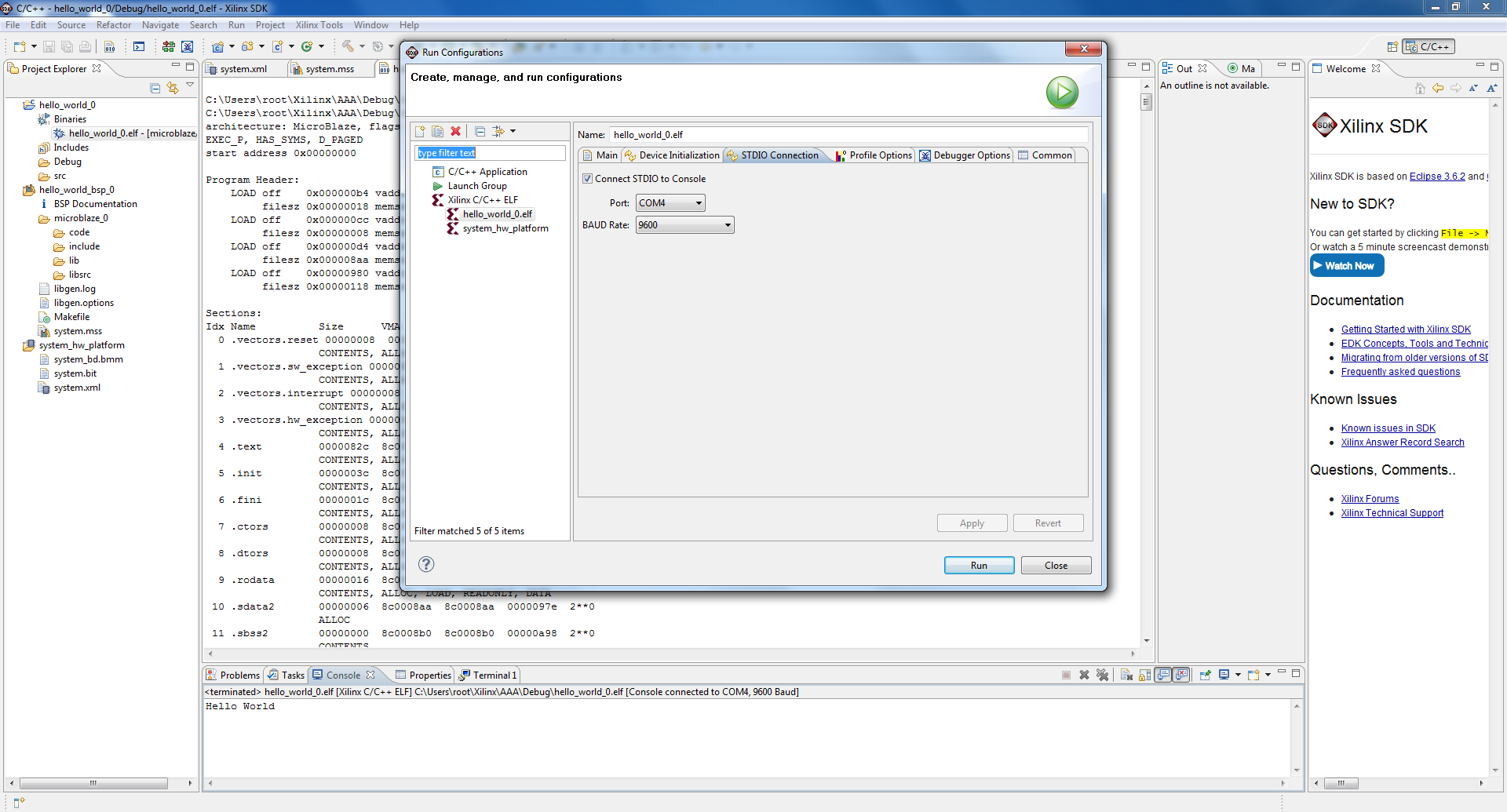Click New C project icon in toolbar

(x=218, y=46)
